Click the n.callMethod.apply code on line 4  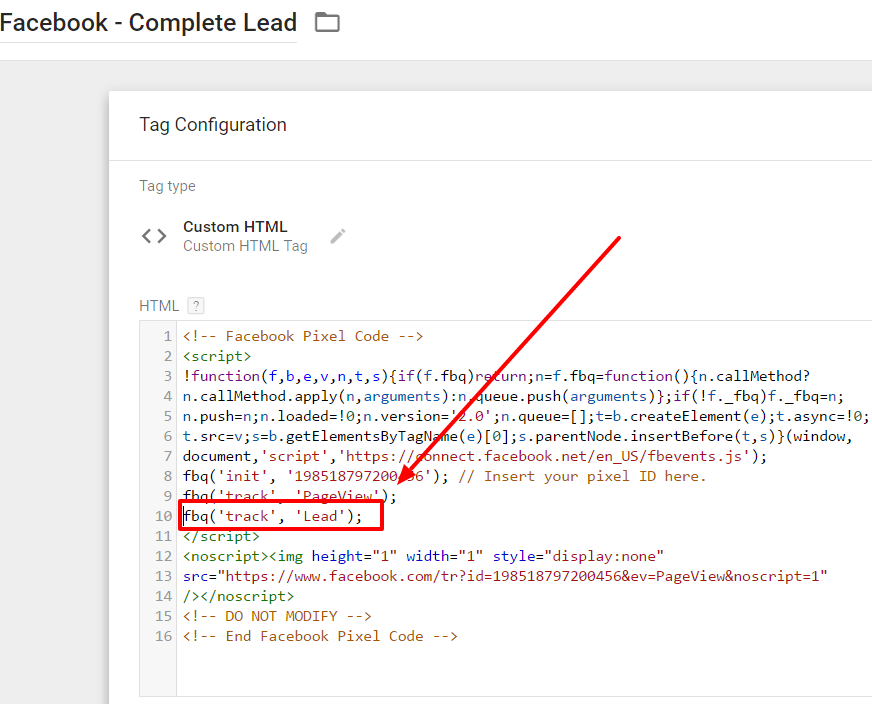tap(513, 396)
